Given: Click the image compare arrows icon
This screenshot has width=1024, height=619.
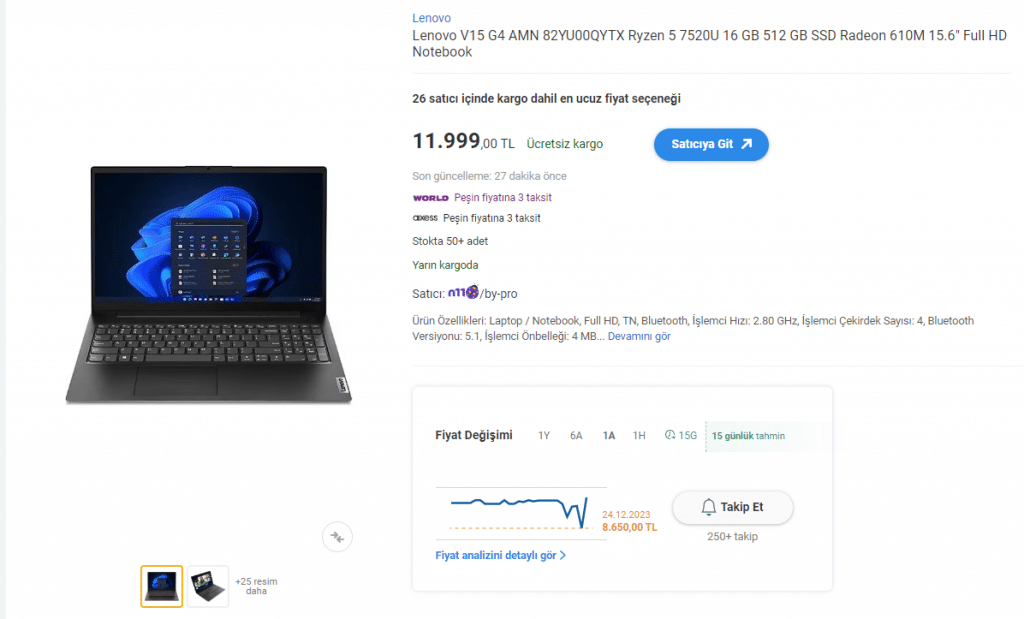Looking at the screenshot, I should point(337,537).
